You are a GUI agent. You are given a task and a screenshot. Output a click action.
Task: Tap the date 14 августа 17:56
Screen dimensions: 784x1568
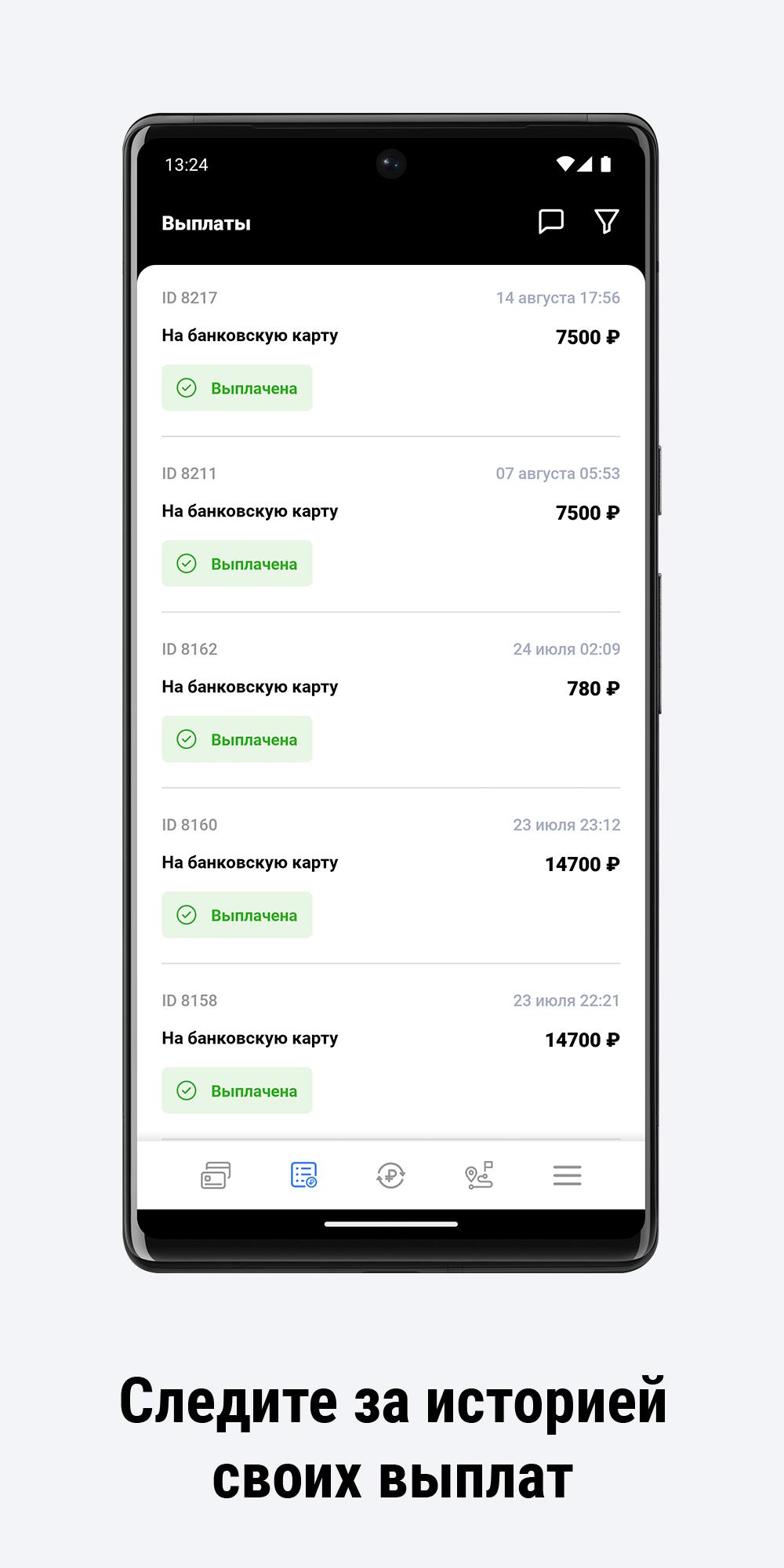(x=557, y=298)
